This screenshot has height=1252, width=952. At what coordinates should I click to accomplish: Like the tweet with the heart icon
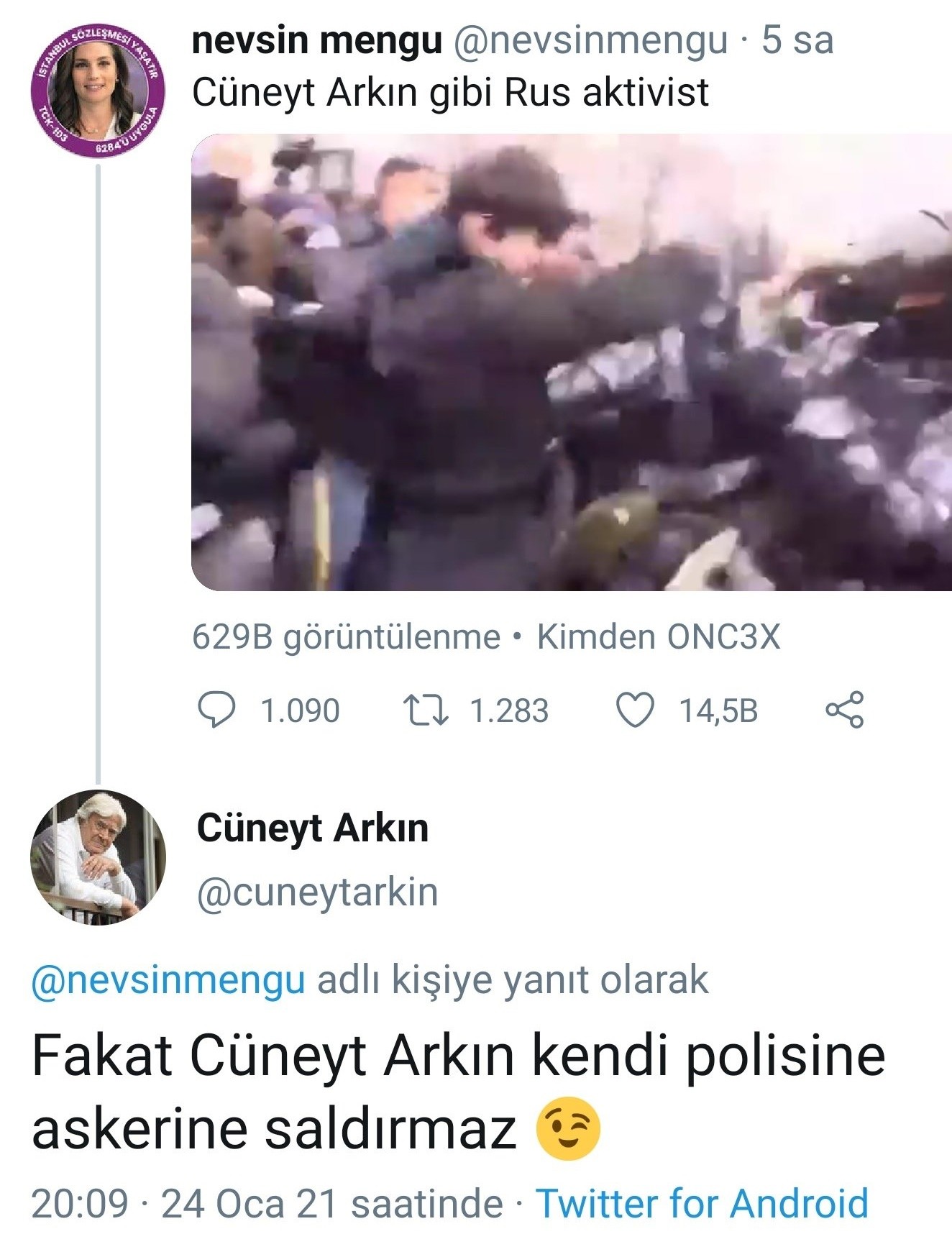coord(636,710)
